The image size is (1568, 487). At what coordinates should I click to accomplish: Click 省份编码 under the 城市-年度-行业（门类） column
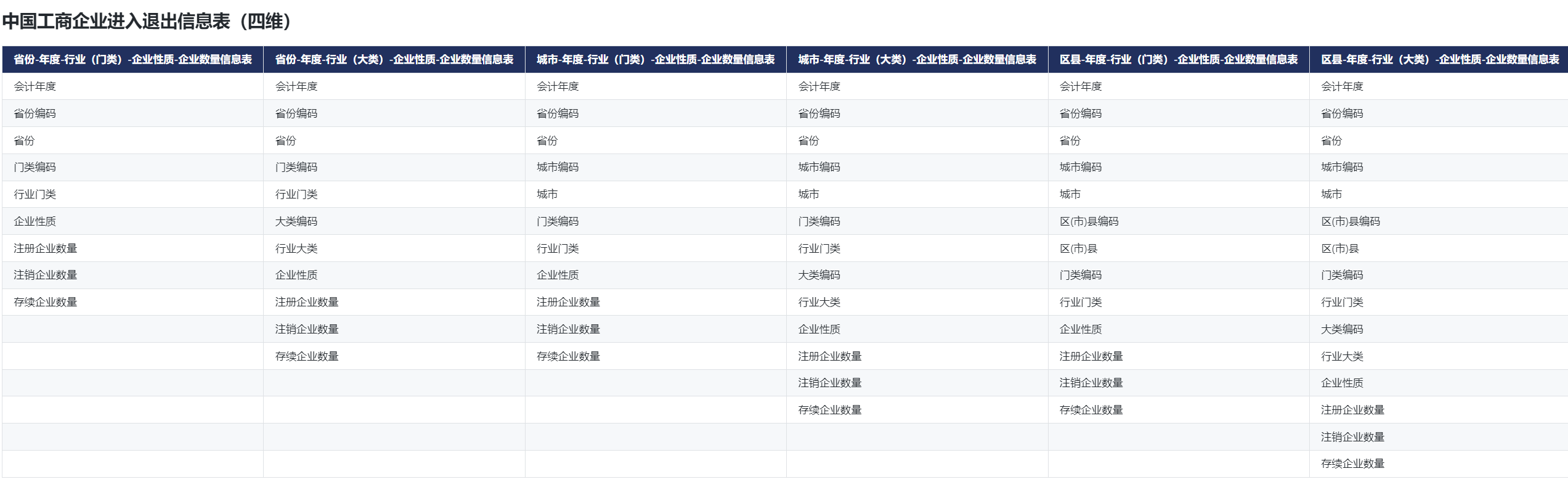(x=558, y=113)
